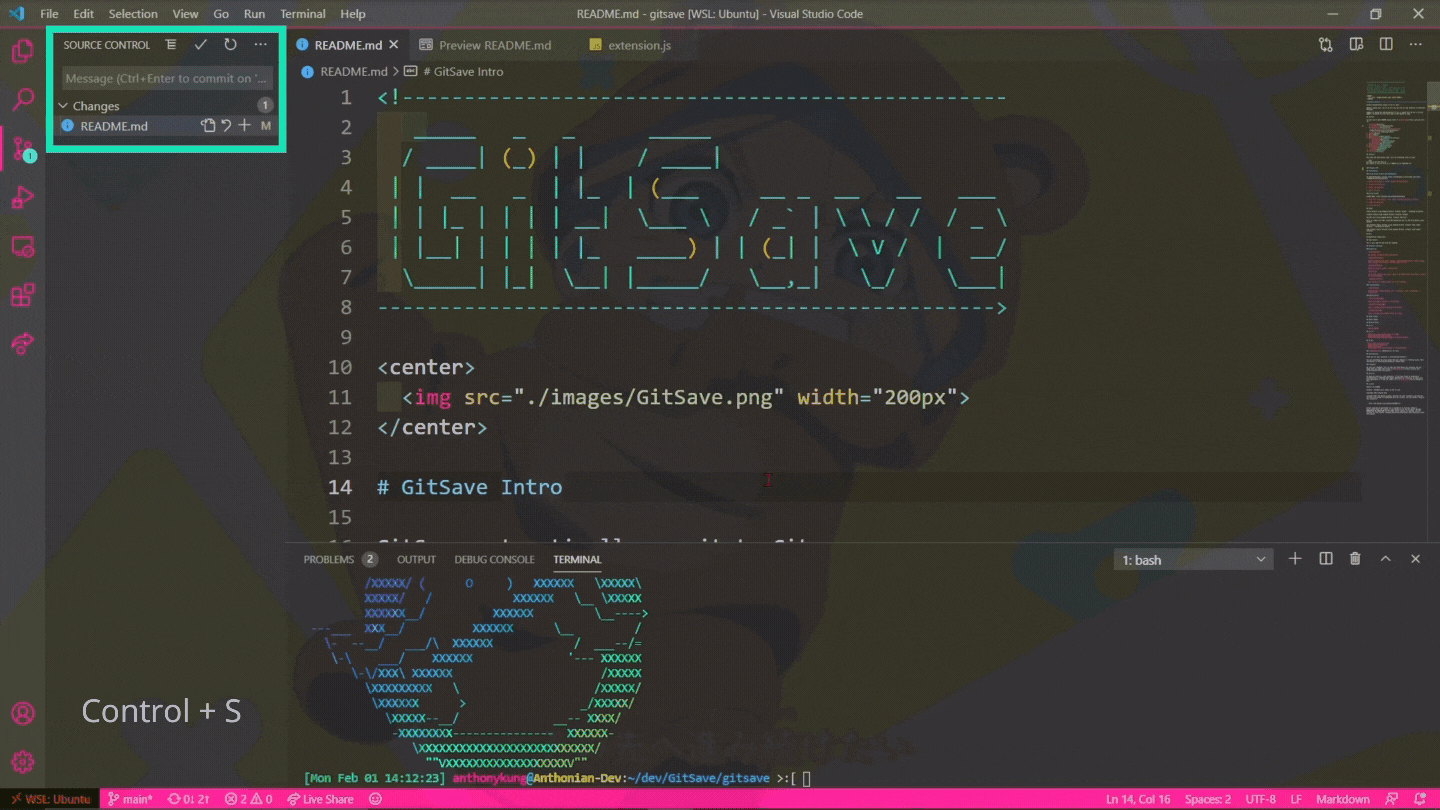Open the Explorer view in activity bar
1440x810 pixels.
point(22,50)
